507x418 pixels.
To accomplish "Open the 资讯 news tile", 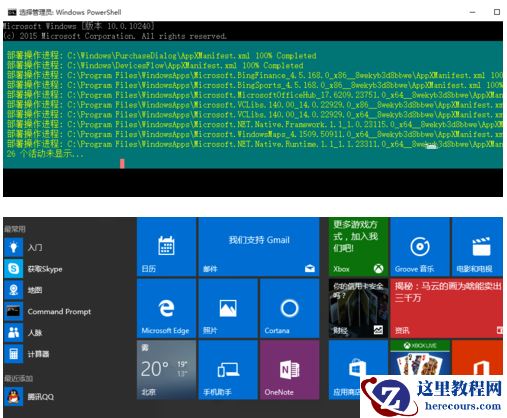I will tap(447, 308).
